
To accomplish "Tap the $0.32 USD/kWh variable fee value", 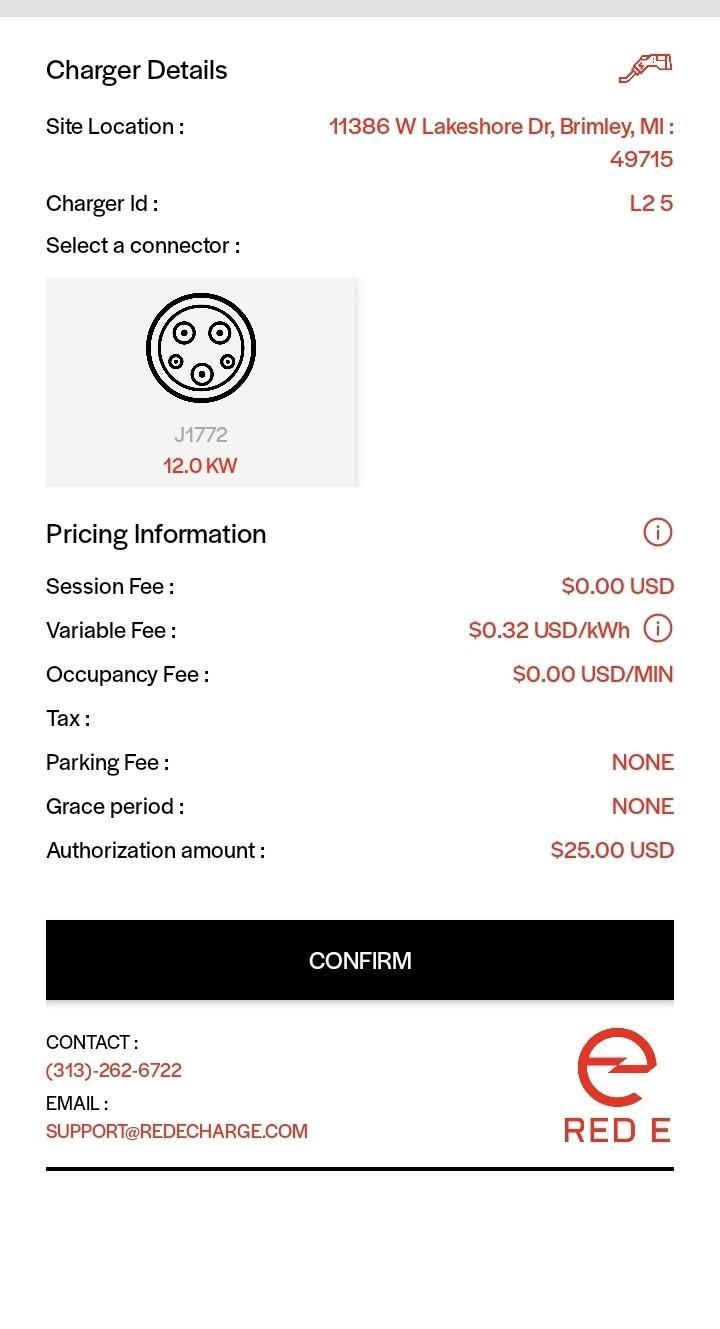I will pyautogui.click(x=549, y=630).
